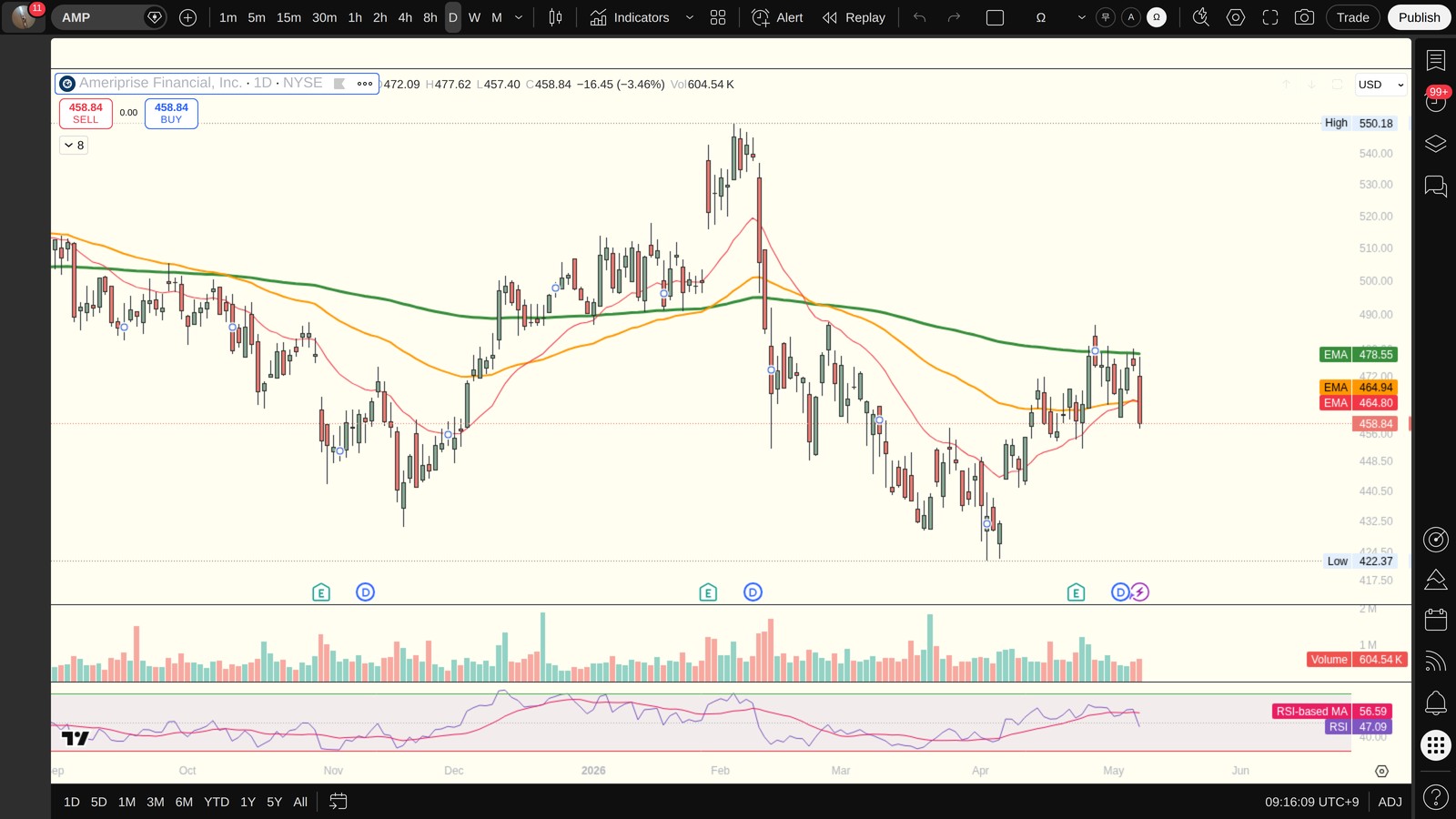Open the object tree layers icon

[1436, 144]
